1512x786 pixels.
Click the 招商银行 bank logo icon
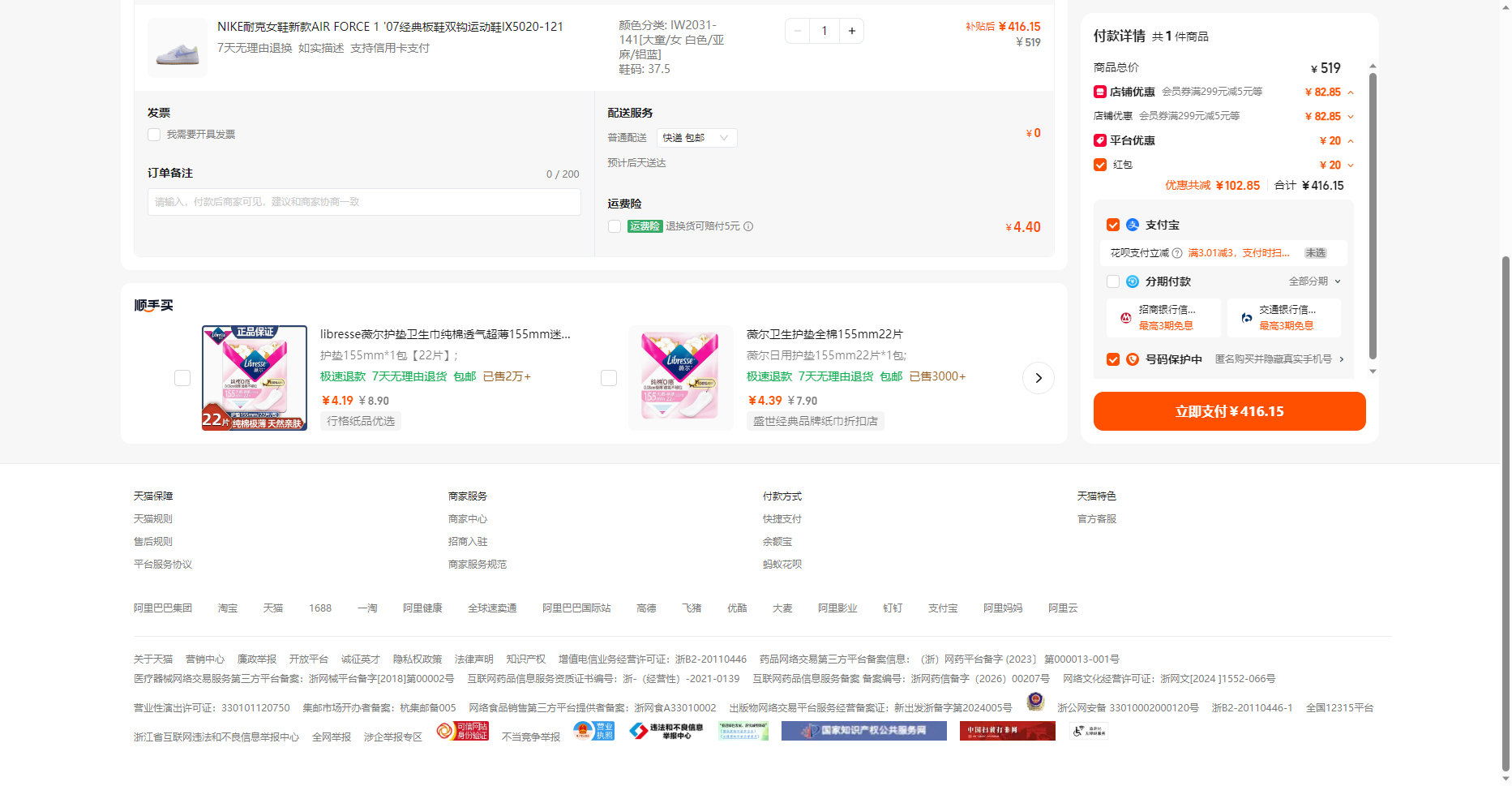pos(1125,318)
